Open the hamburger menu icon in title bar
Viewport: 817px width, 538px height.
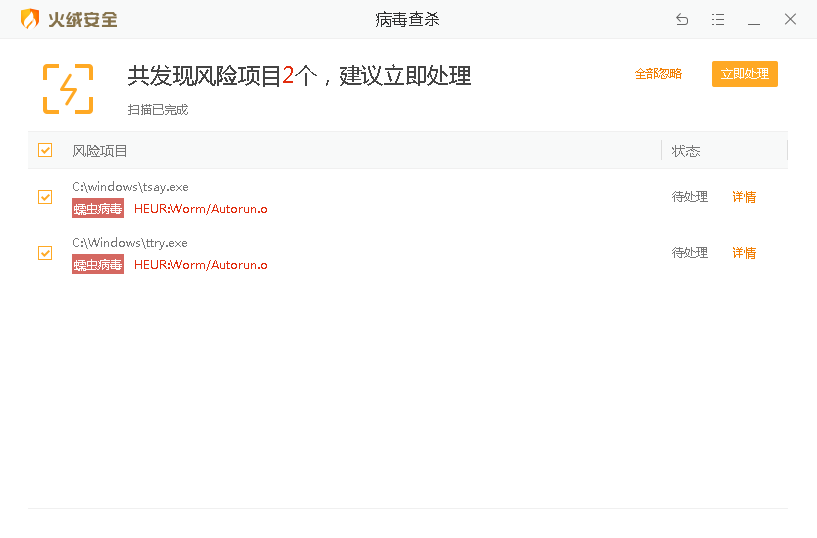tap(718, 19)
